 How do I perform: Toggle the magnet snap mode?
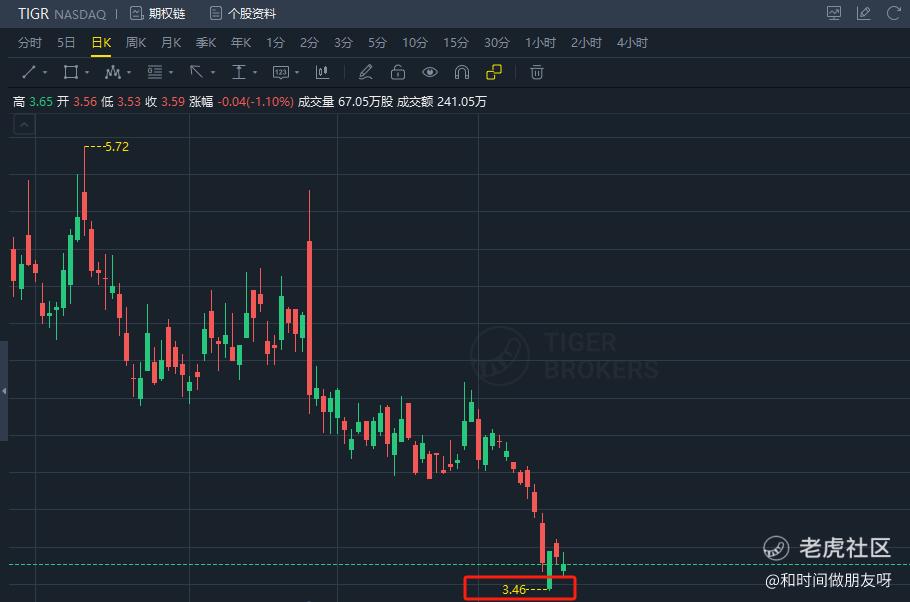[462, 73]
